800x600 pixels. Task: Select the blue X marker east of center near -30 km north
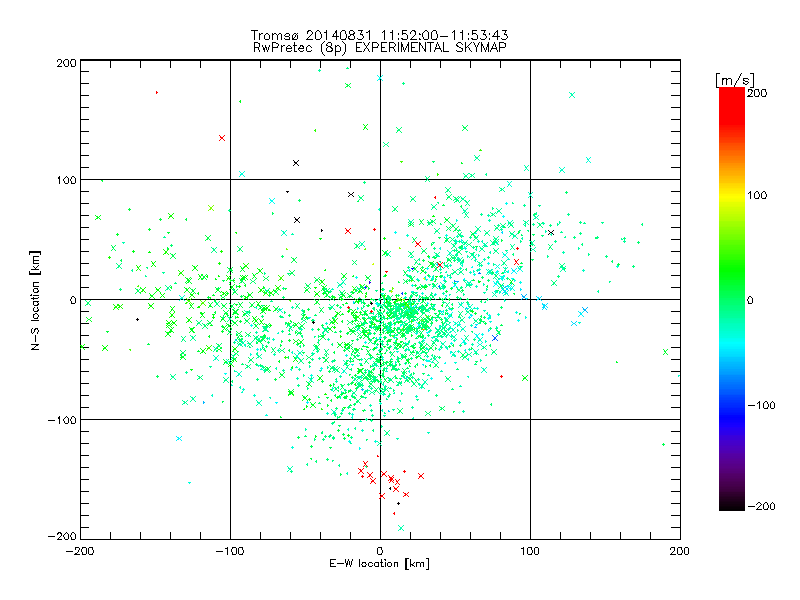(x=495, y=338)
